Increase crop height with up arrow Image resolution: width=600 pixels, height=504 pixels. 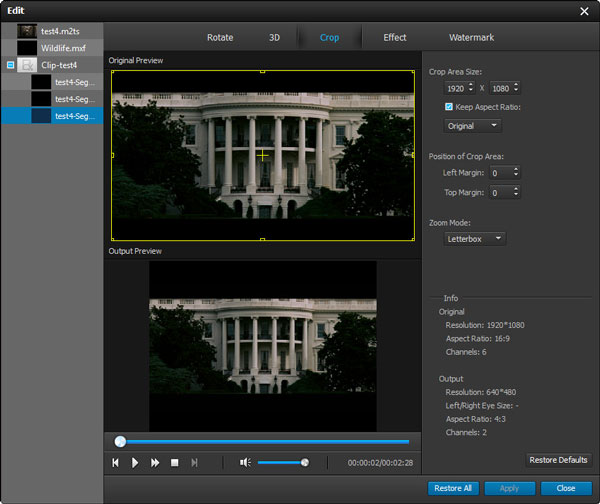(x=516, y=85)
